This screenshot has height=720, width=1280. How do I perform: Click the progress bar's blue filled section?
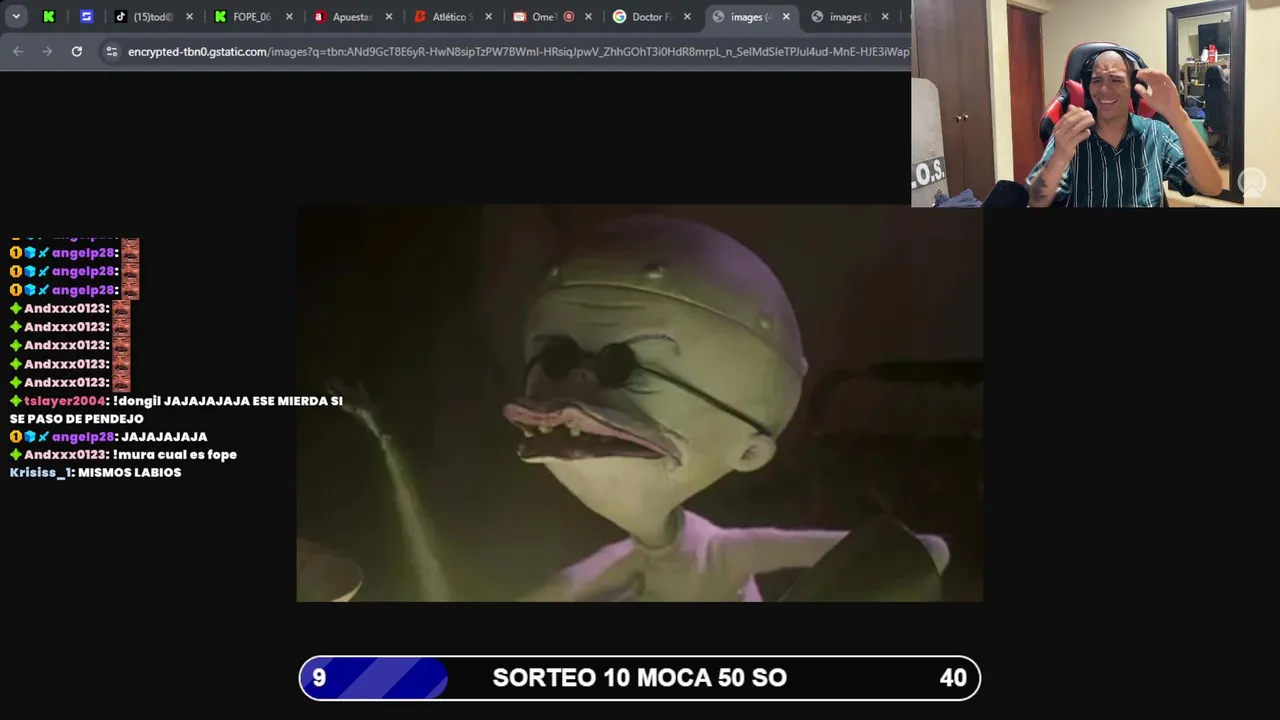pos(373,678)
